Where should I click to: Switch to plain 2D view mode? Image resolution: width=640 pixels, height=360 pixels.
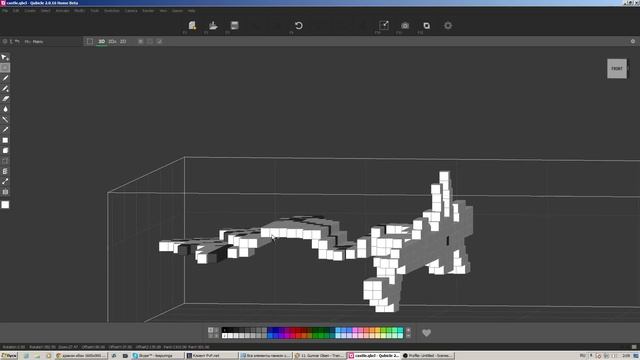pos(123,41)
